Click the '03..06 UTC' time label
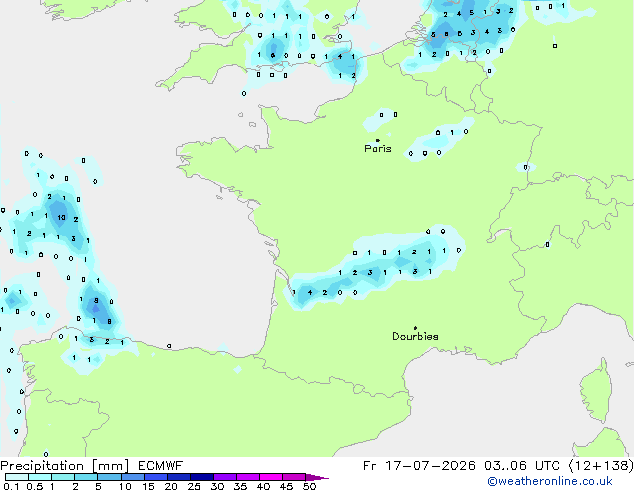 click(x=522, y=466)
